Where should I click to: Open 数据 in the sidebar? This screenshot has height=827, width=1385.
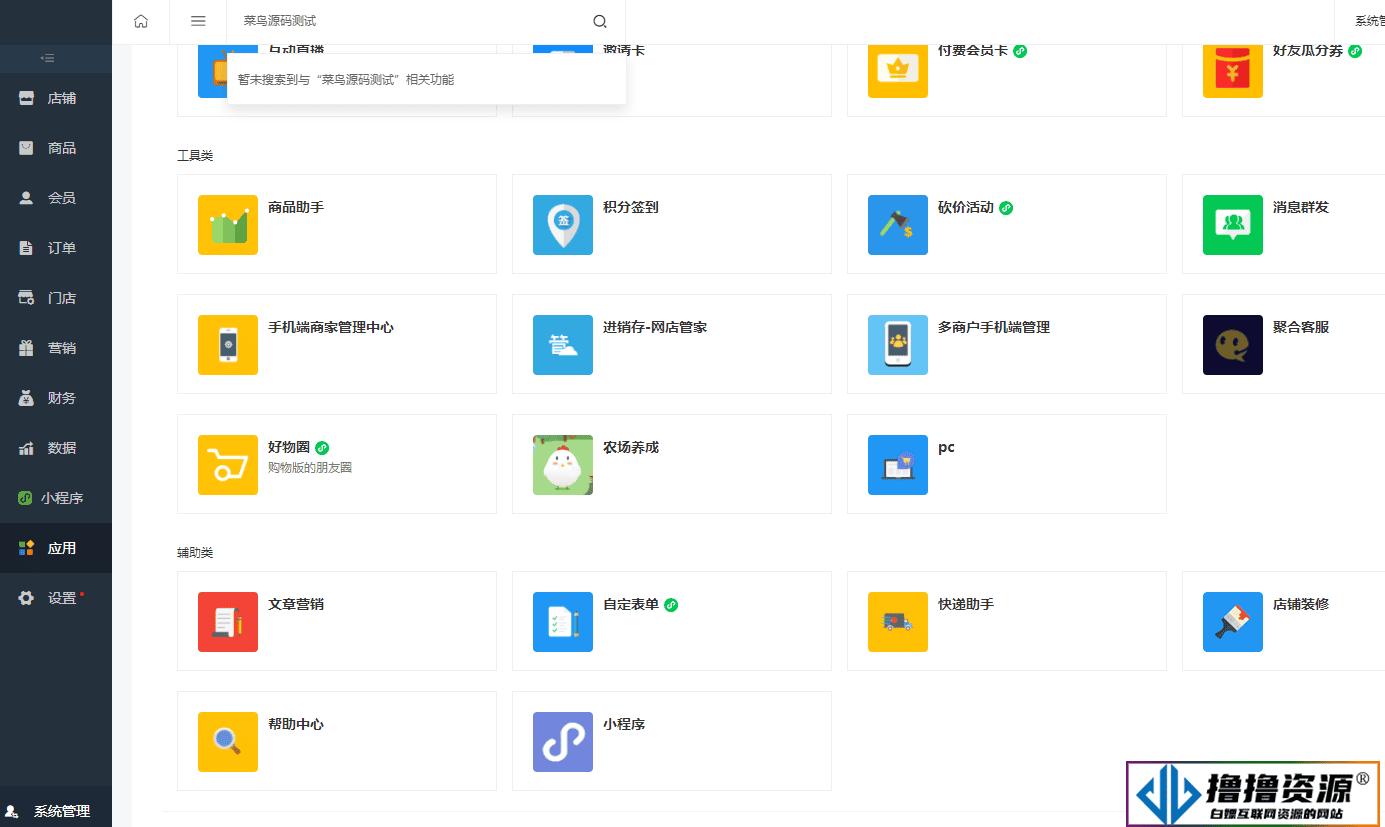56,448
